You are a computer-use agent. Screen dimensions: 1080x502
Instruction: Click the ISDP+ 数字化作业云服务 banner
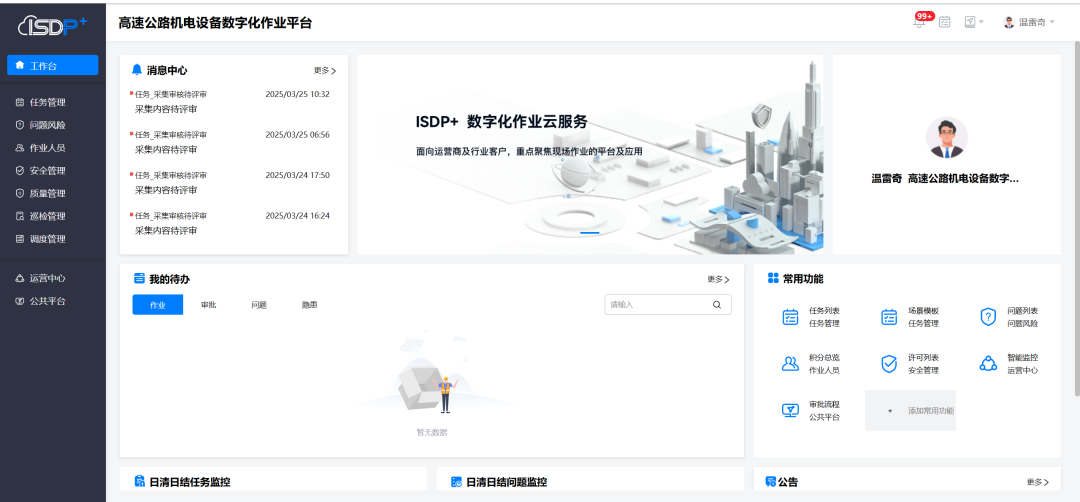[590, 154]
